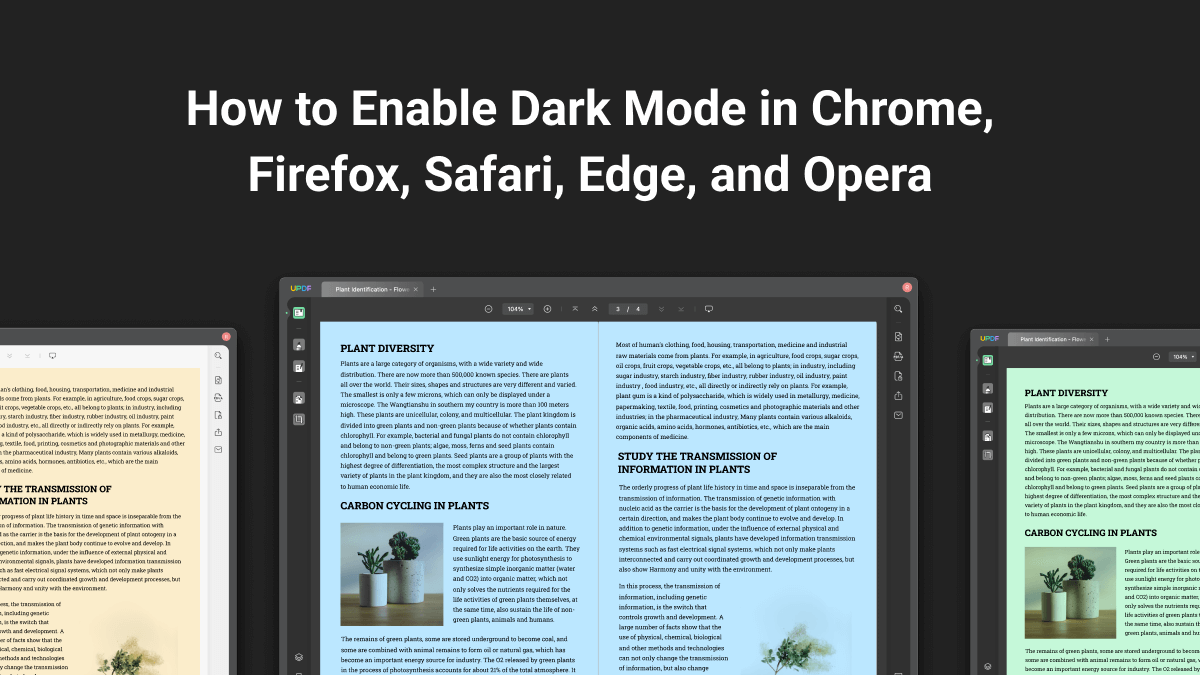Click the page number field showing 3 / 4
The image size is (1200, 675).
click(627, 309)
